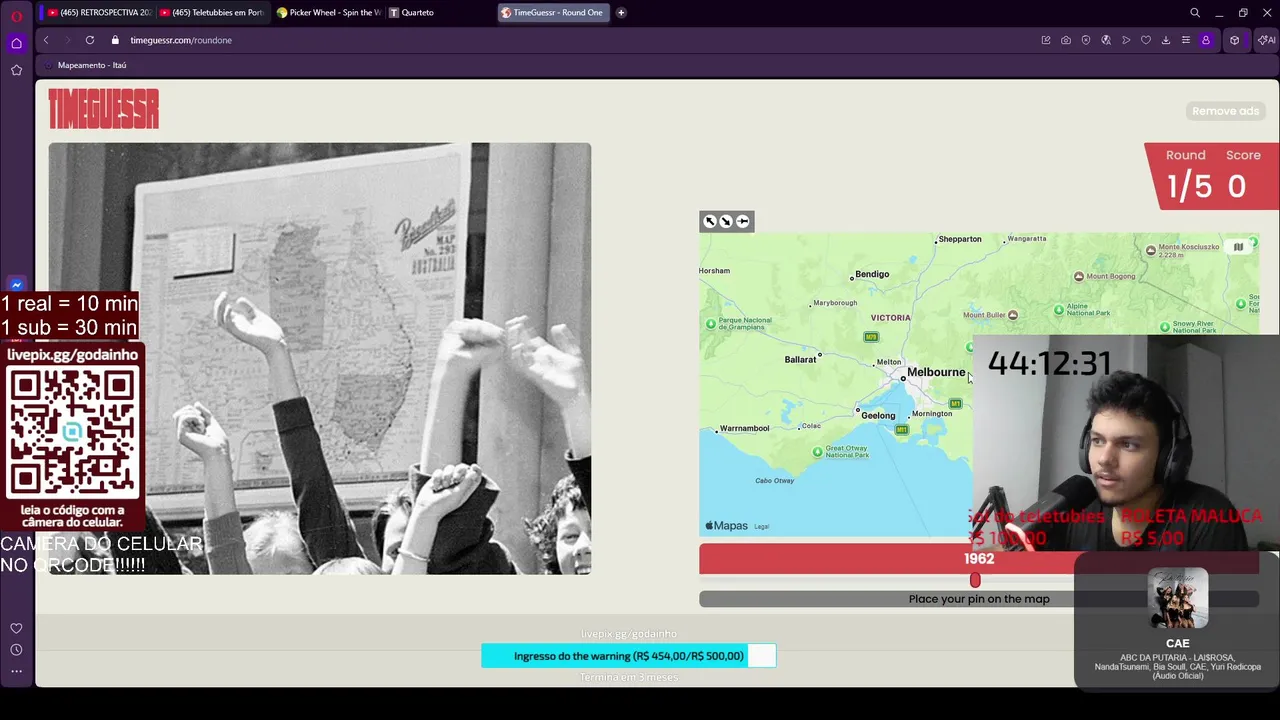Viewport: 1280px width, 720px height.
Task: Click Mount Buller marker on map
Action: point(1013,315)
